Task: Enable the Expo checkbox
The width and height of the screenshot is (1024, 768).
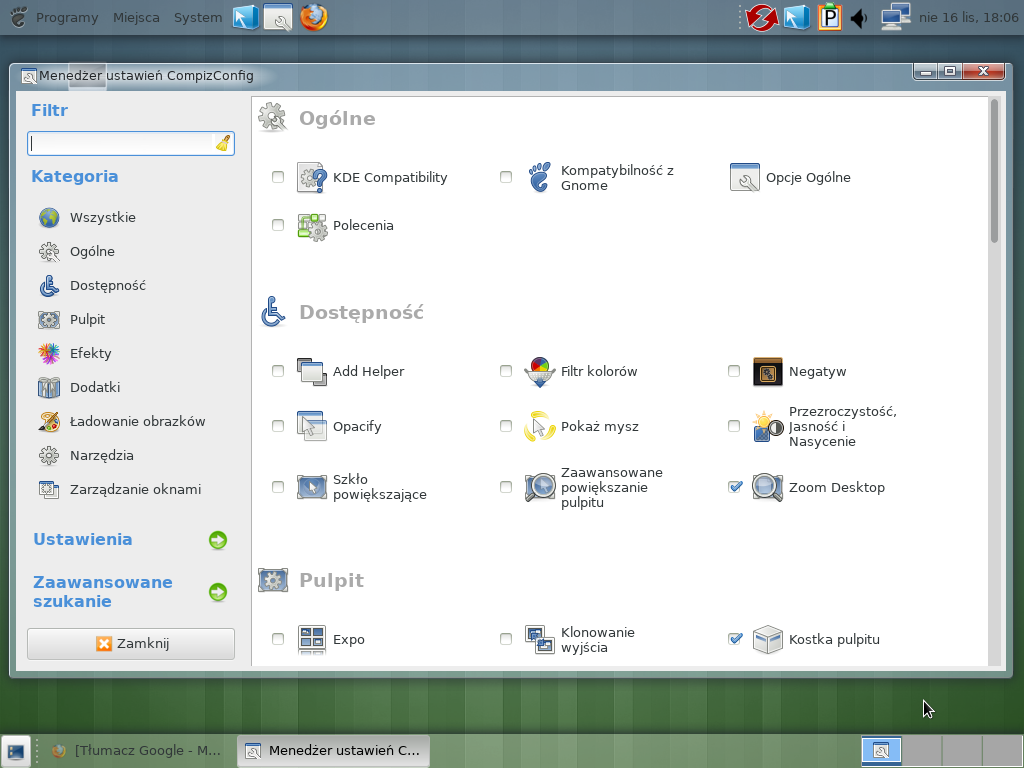Action: pos(278,639)
